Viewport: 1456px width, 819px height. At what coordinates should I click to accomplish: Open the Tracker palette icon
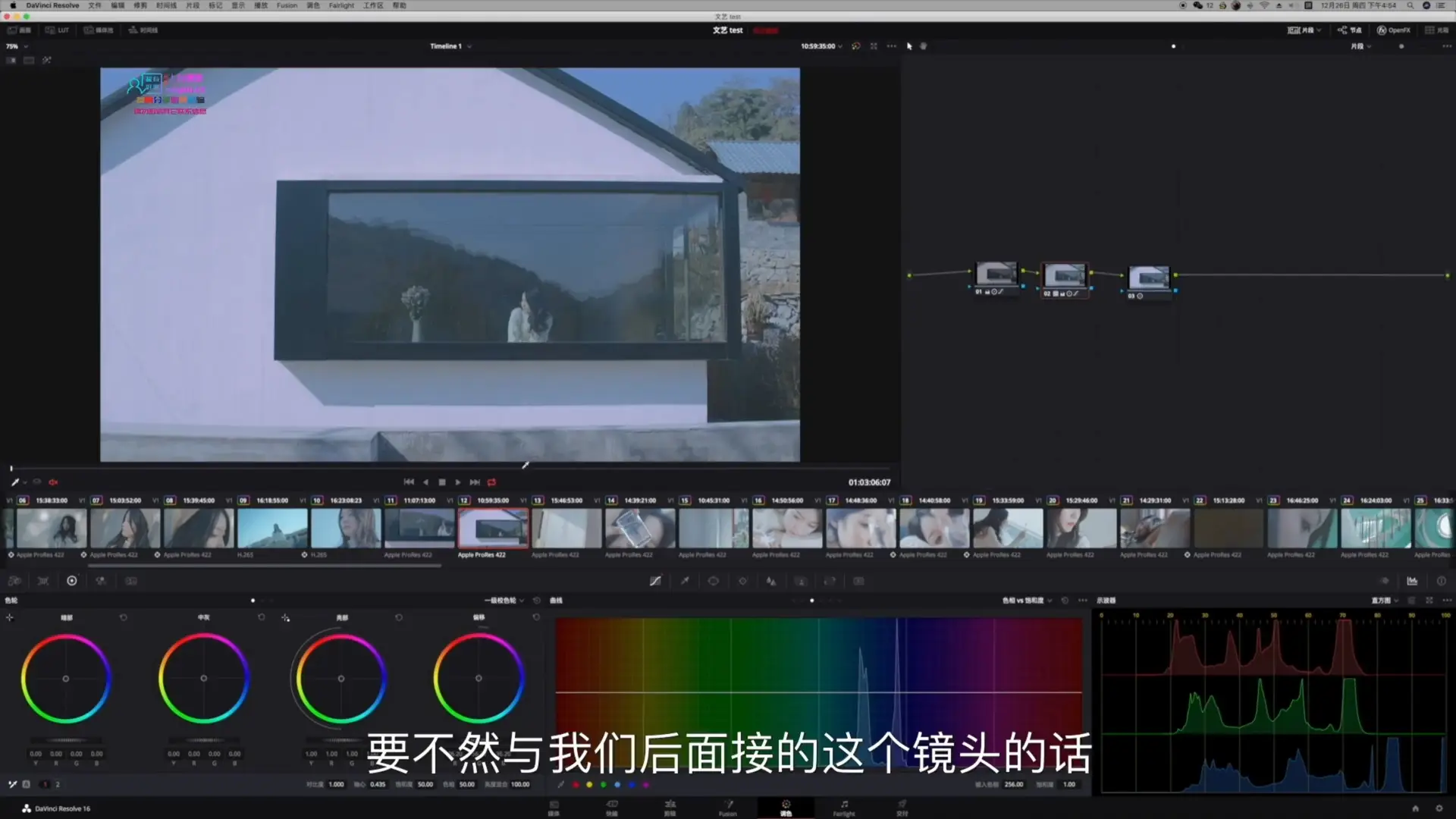click(742, 581)
